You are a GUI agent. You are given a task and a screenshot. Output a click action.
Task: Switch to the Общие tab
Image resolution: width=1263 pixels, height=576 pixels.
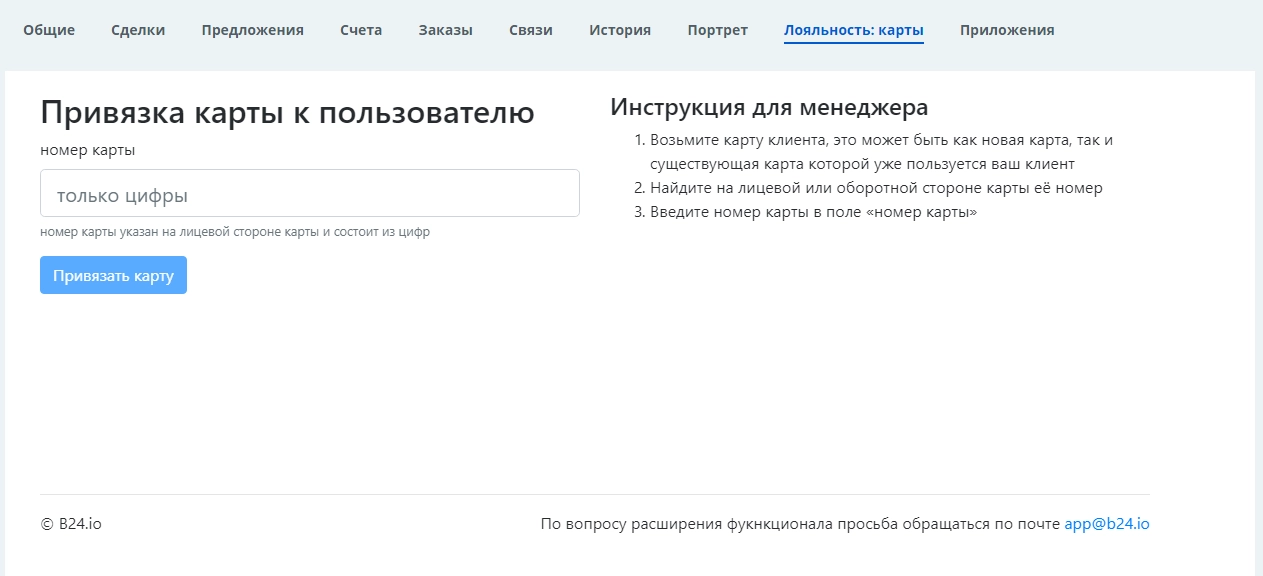click(50, 30)
